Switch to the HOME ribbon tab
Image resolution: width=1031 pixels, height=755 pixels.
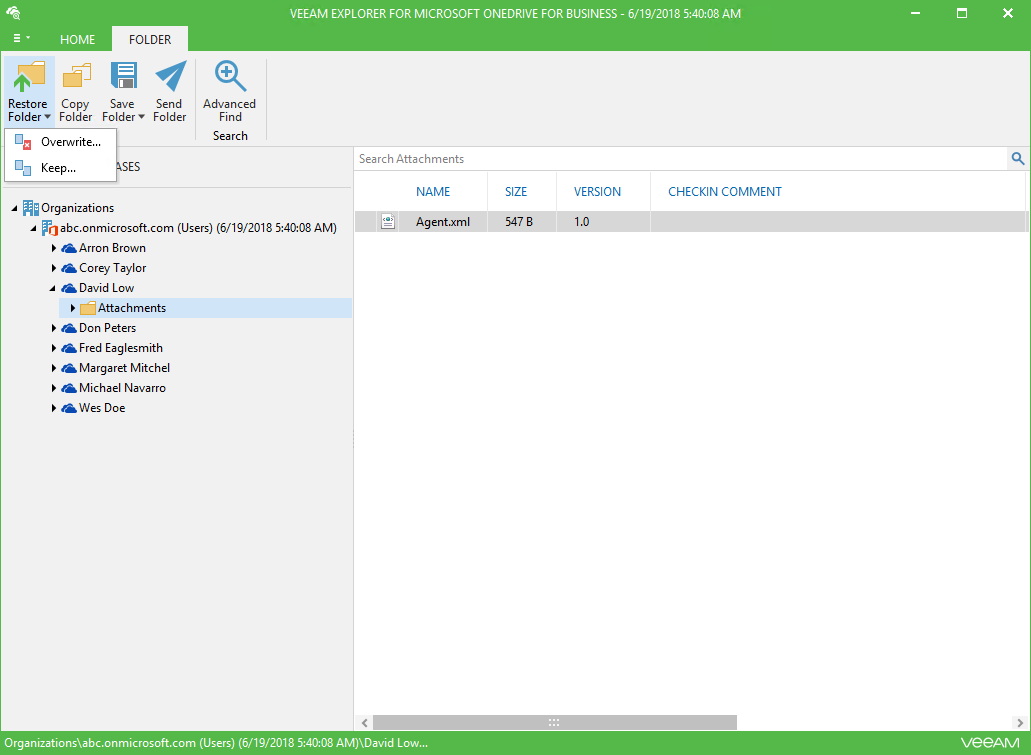[78, 39]
